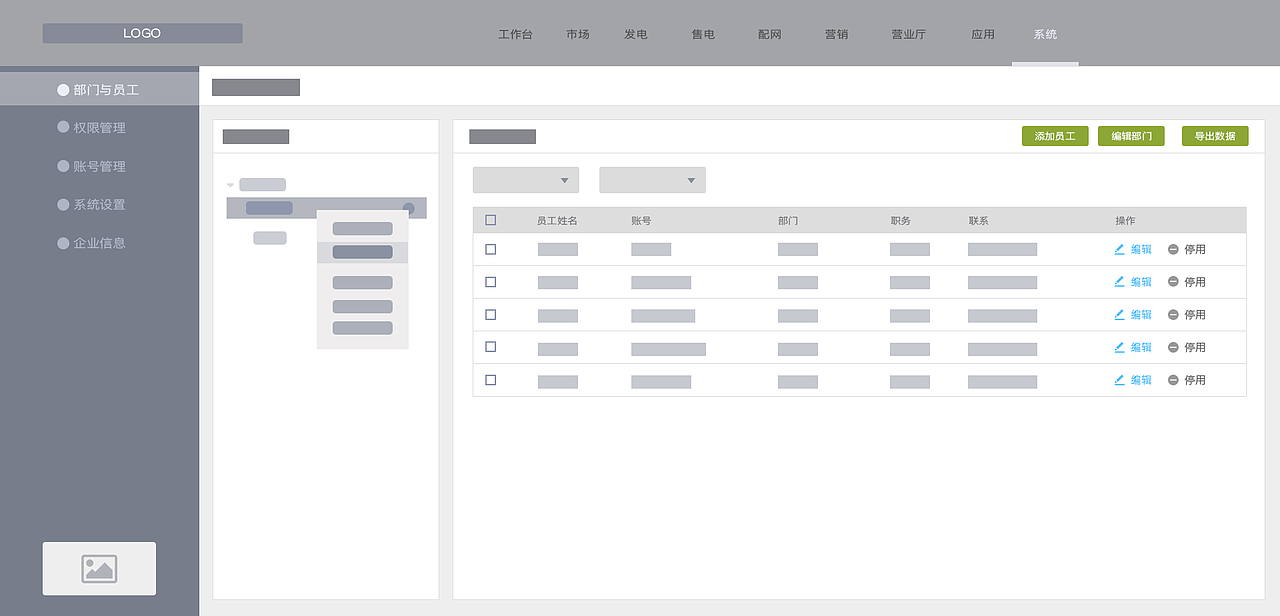Open the 营销 top navigation tab
This screenshot has width=1280, height=616.
pyautogui.click(x=837, y=34)
